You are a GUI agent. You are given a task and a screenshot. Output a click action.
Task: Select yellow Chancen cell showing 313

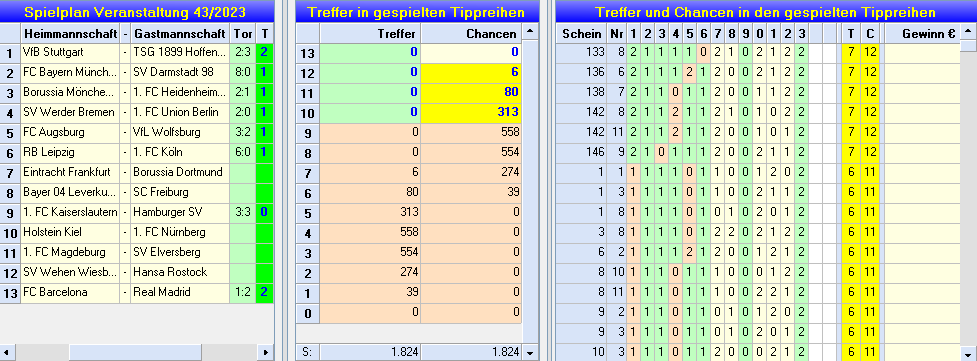click(x=471, y=113)
